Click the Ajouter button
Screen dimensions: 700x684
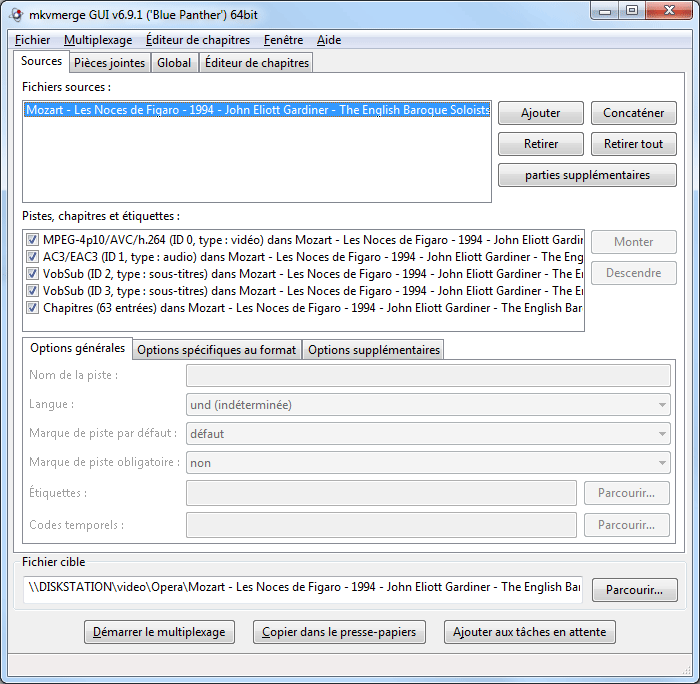click(541, 113)
